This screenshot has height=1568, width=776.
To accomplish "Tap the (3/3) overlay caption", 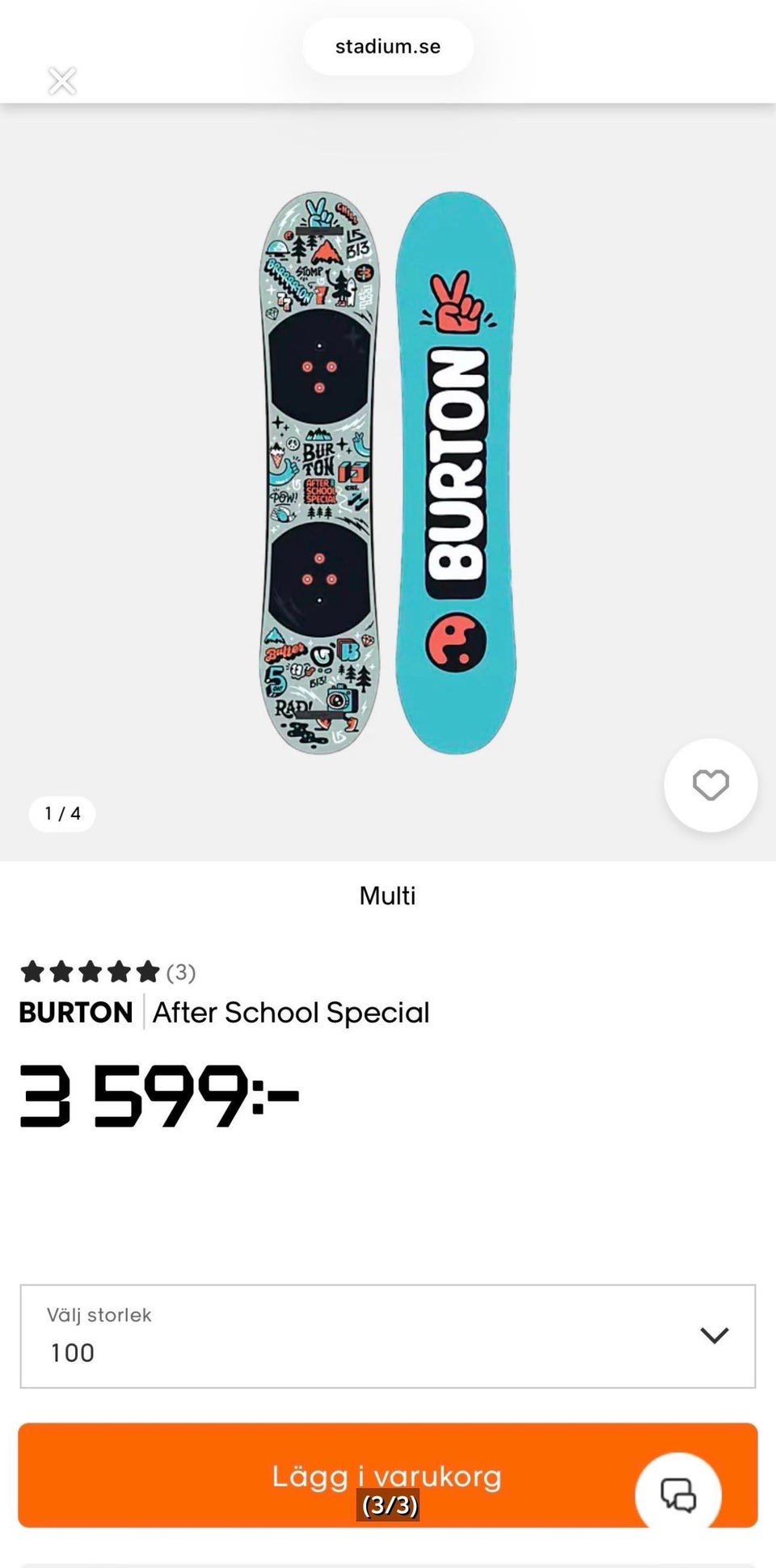I will tap(389, 1505).
